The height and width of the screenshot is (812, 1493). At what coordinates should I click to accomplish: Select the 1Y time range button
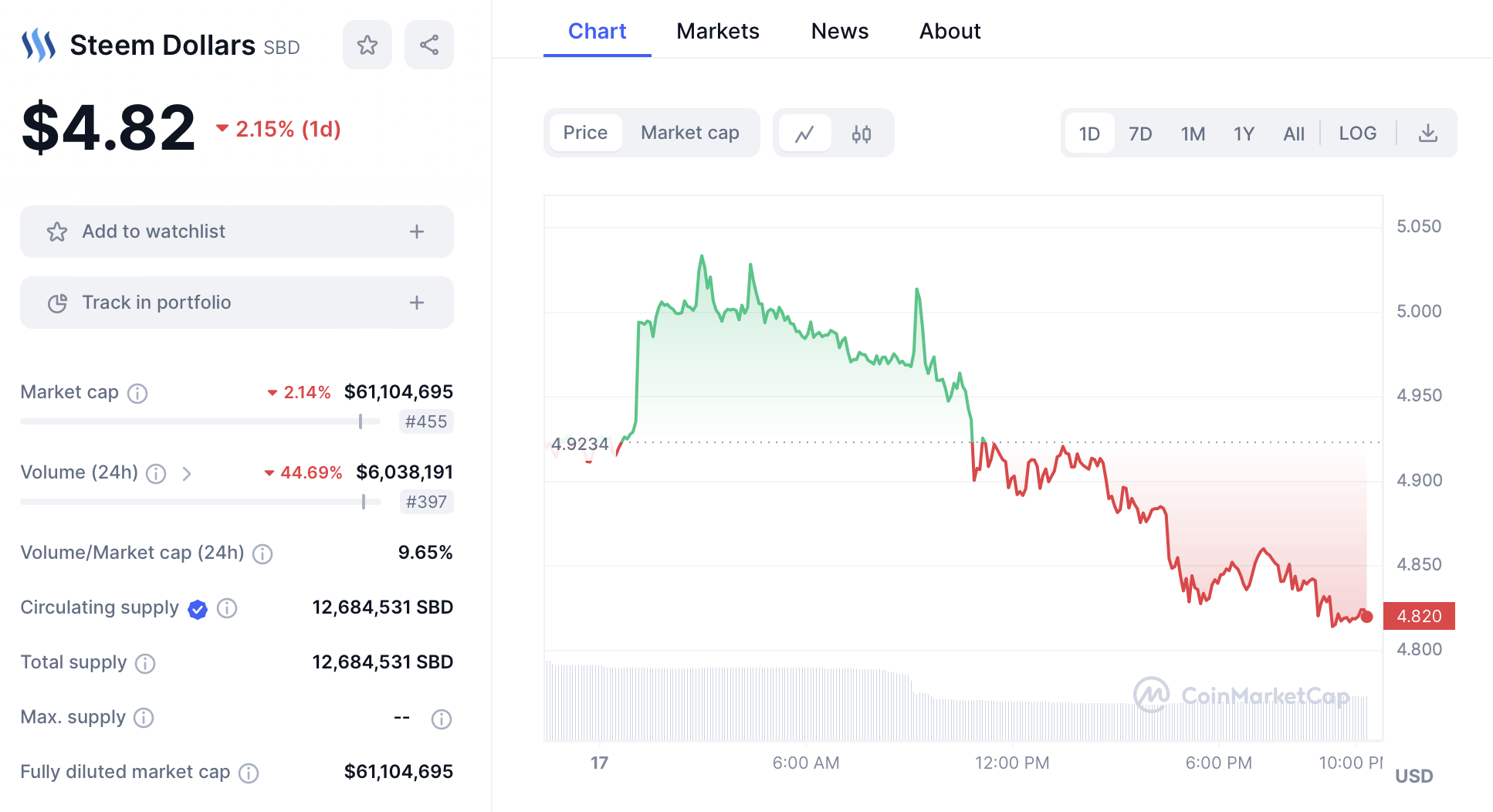coord(1243,134)
